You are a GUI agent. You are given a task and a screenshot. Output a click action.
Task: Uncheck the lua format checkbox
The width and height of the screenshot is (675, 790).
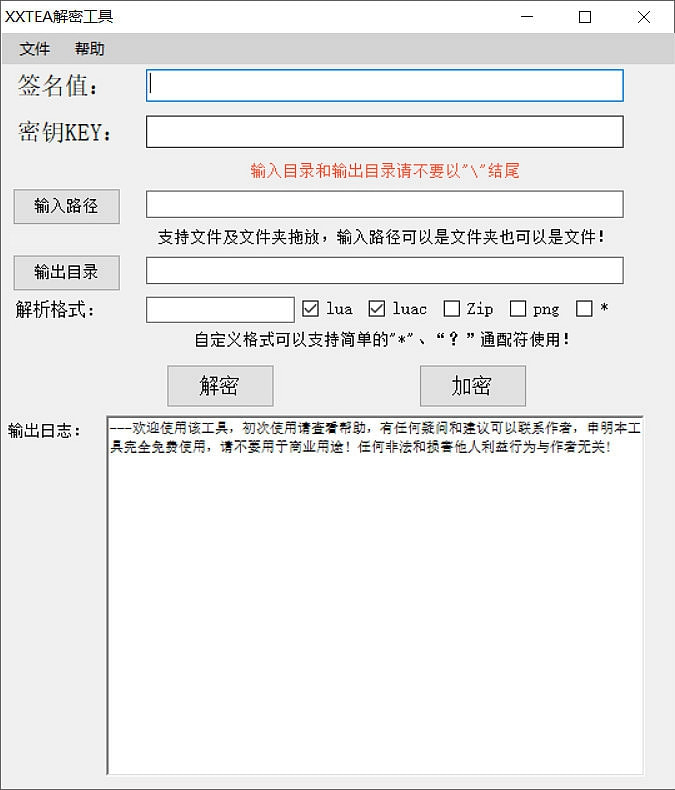pos(311,309)
